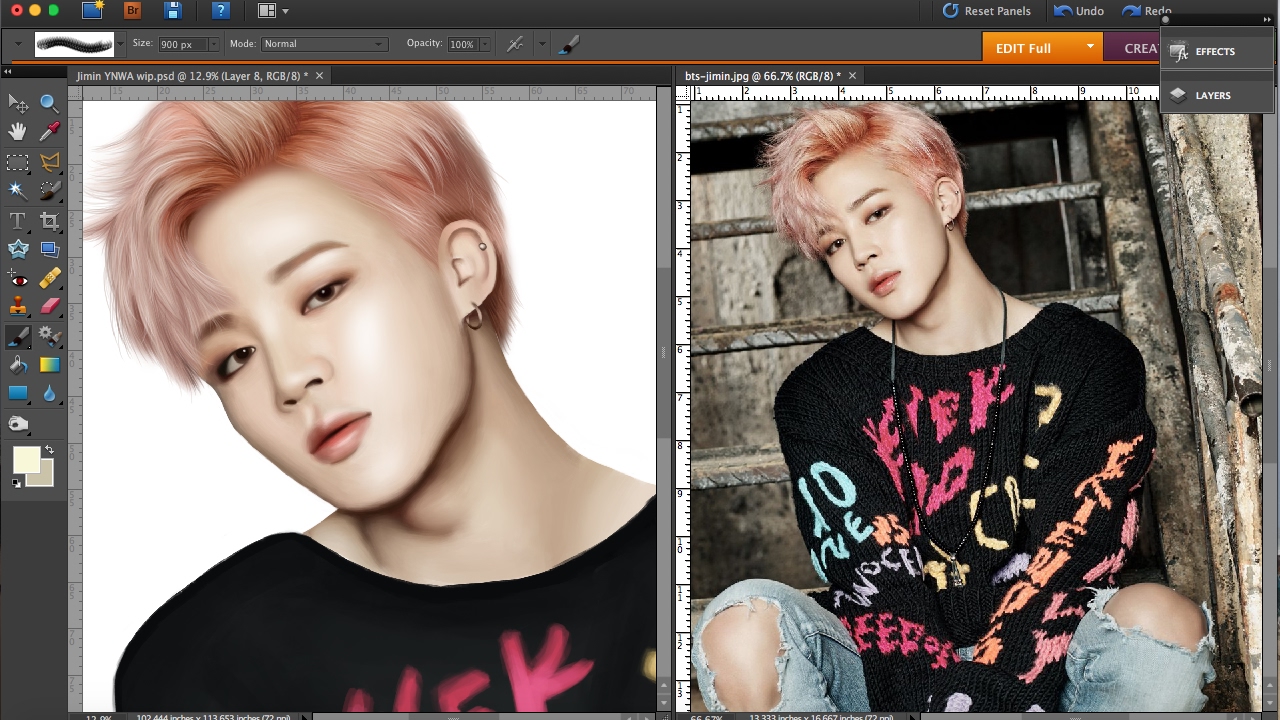Select the blue Rectangle shape tool

(x=18, y=393)
